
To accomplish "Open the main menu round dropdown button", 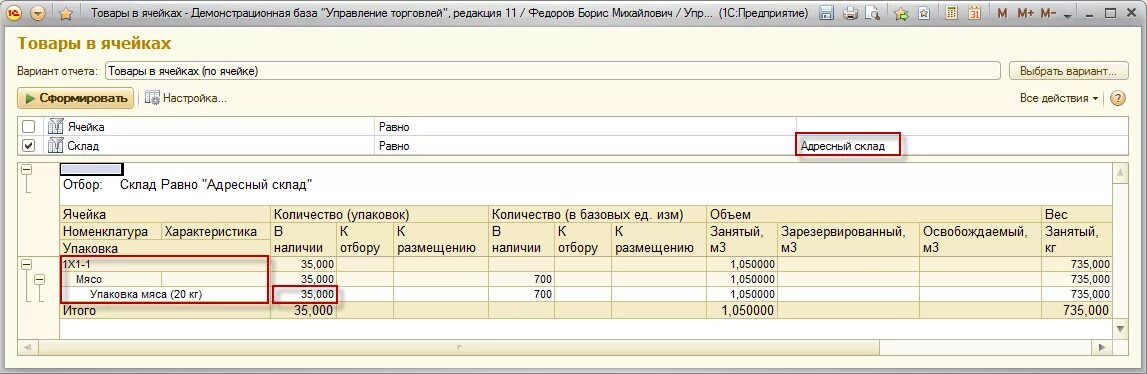I will coord(39,13).
